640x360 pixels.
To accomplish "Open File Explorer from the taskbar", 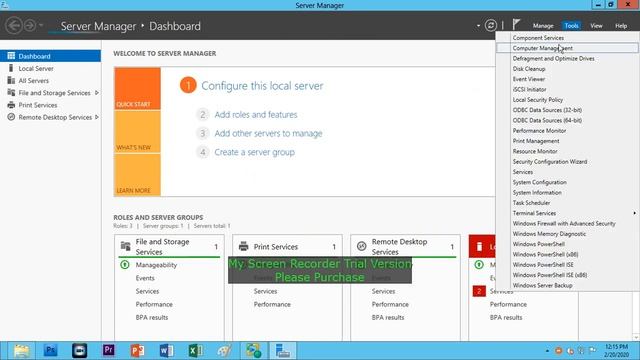I will 22,351.
